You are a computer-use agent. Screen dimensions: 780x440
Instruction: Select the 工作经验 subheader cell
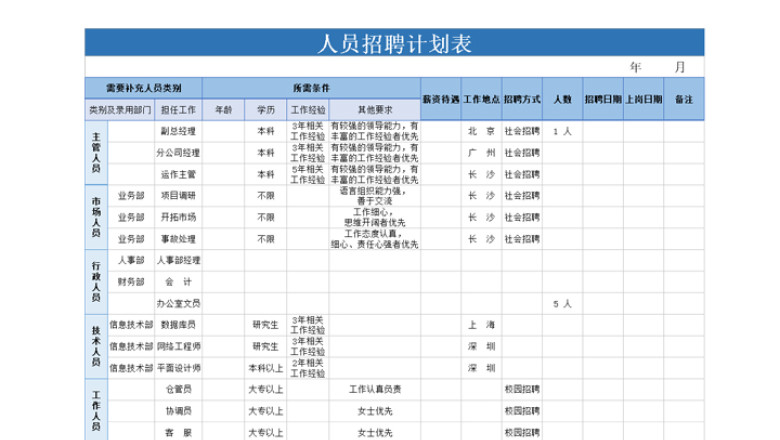(308, 110)
